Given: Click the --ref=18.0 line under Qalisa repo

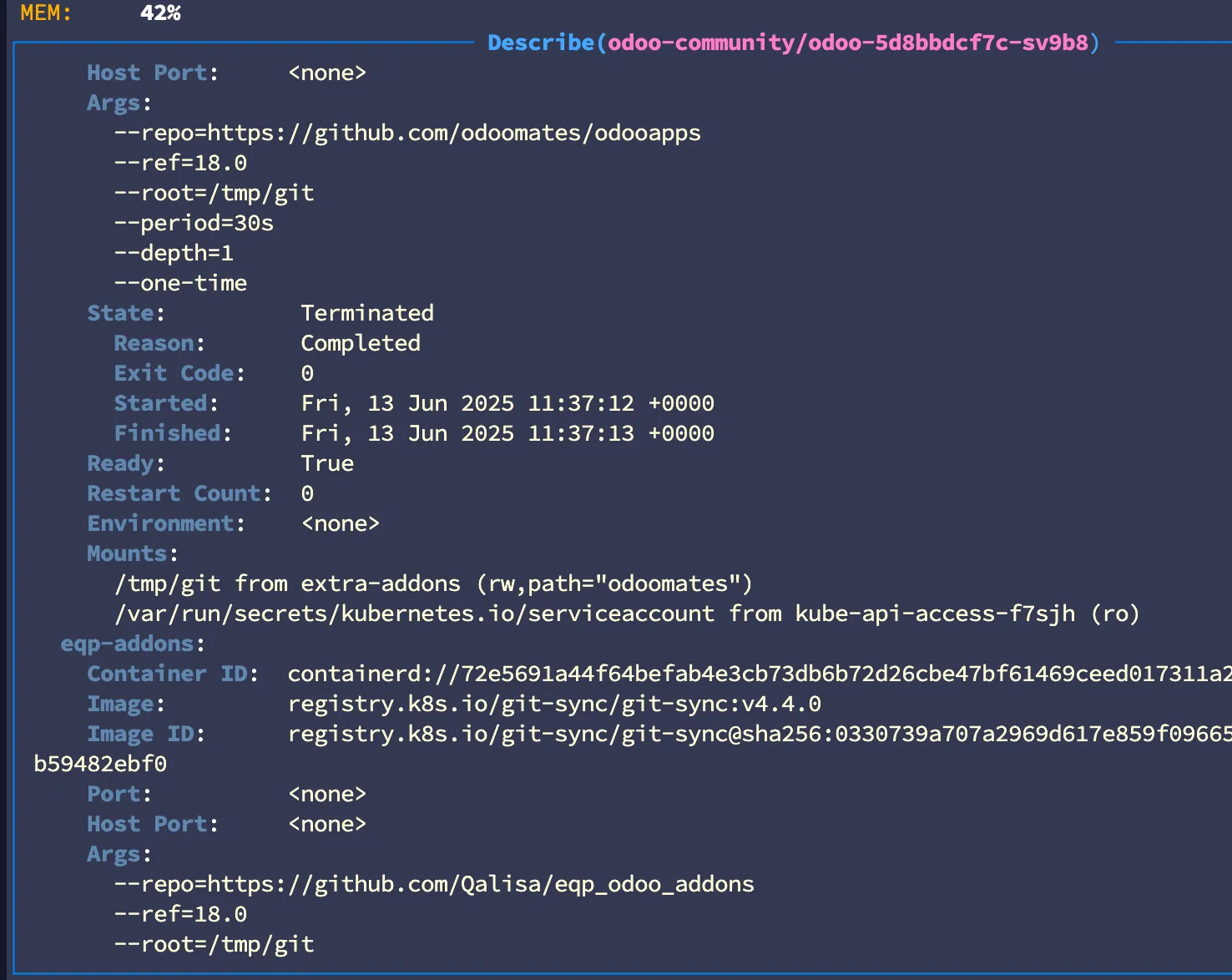Looking at the screenshot, I should pos(180,914).
